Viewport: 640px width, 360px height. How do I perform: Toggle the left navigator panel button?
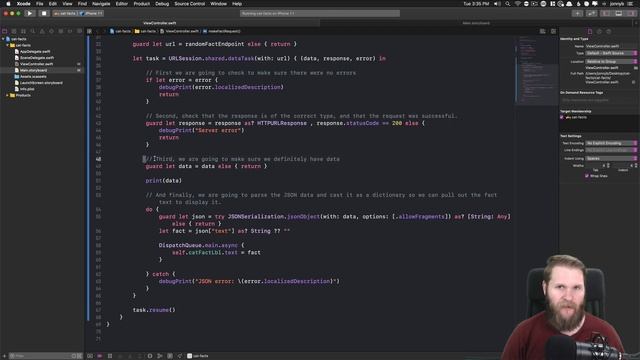tap(607, 13)
